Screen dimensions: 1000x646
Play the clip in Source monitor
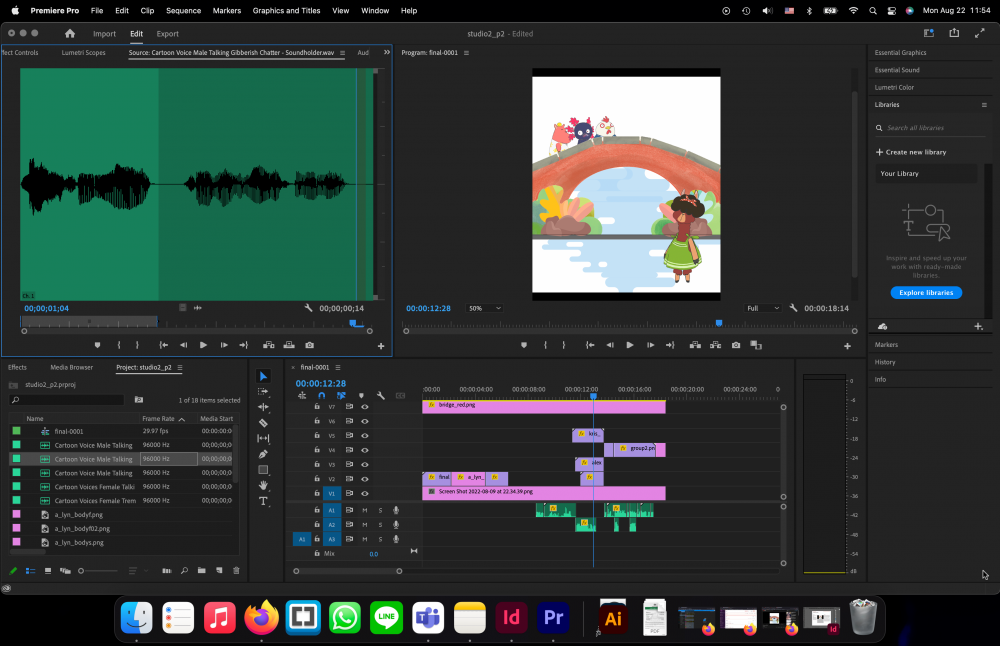point(203,345)
